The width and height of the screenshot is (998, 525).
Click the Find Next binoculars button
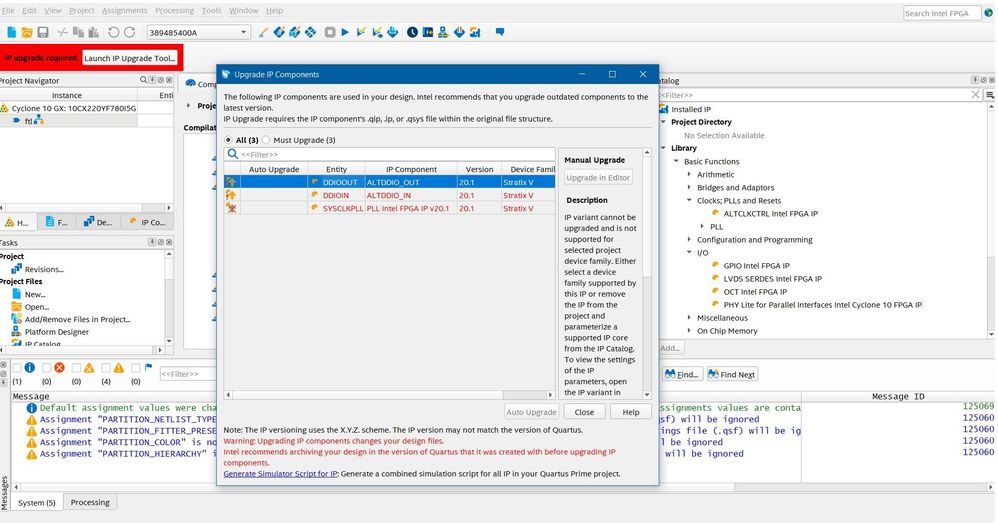[x=732, y=374]
